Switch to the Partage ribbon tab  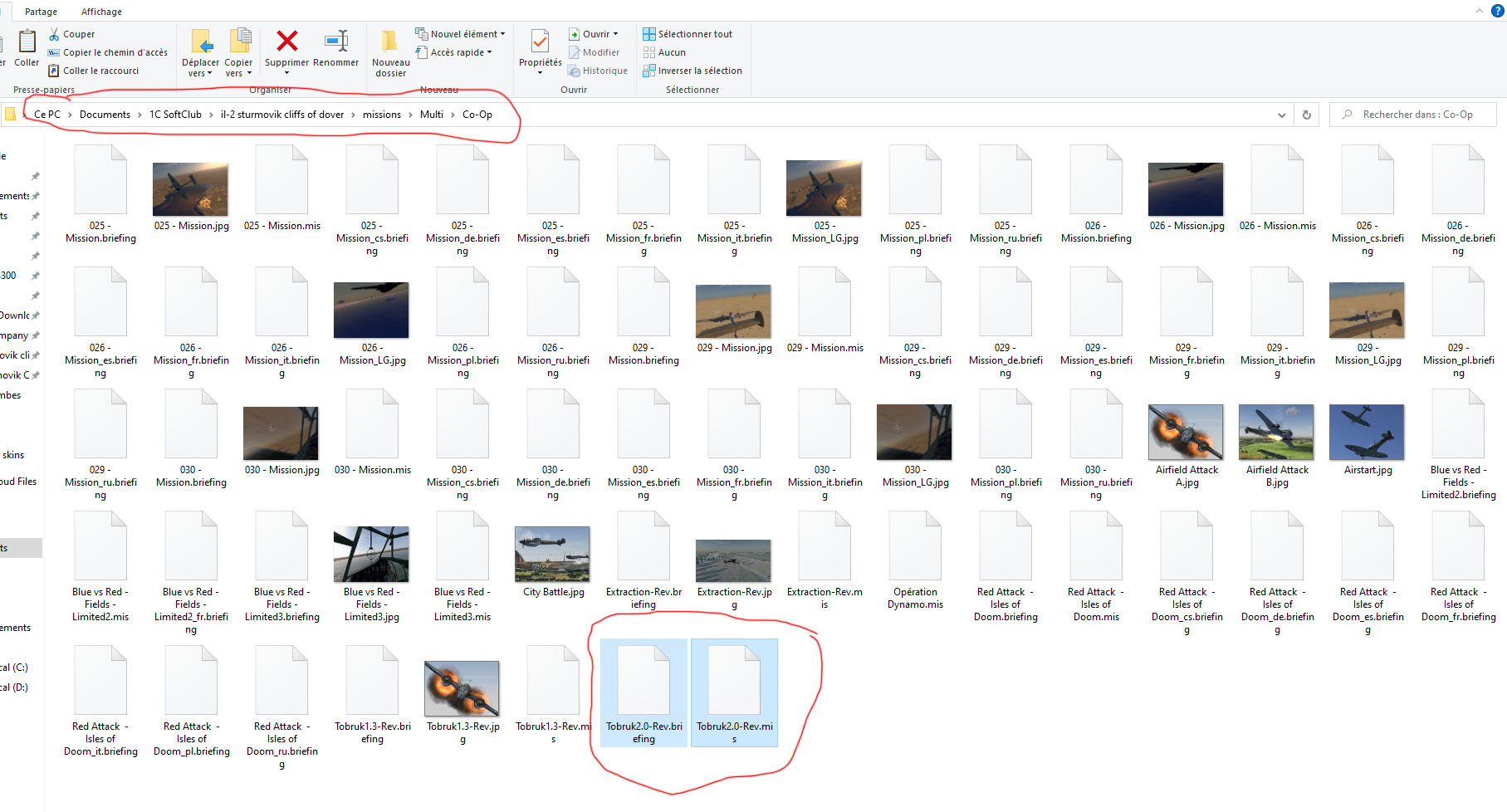(41, 12)
